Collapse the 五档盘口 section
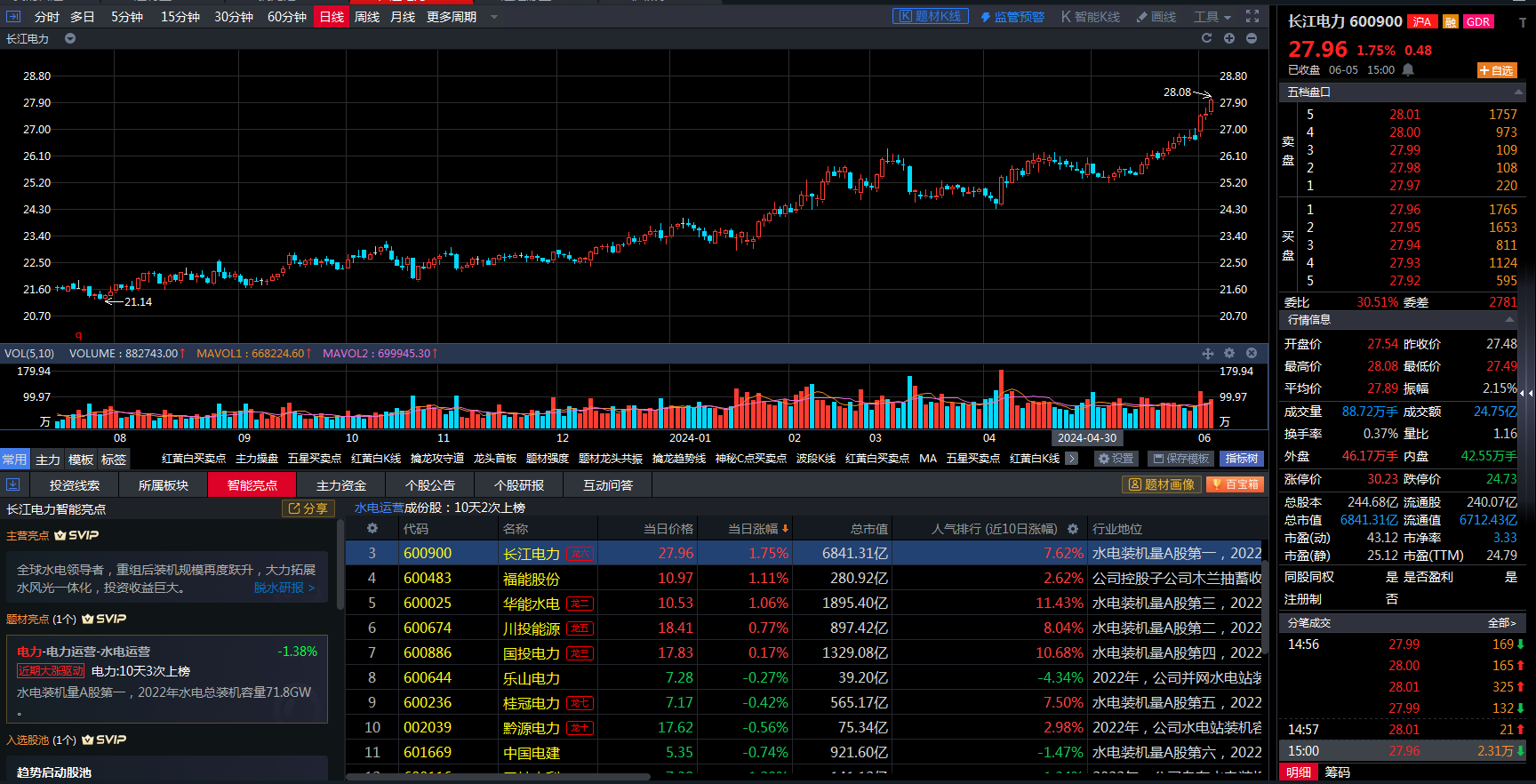The width and height of the screenshot is (1536, 784). [x=1517, y=92]
